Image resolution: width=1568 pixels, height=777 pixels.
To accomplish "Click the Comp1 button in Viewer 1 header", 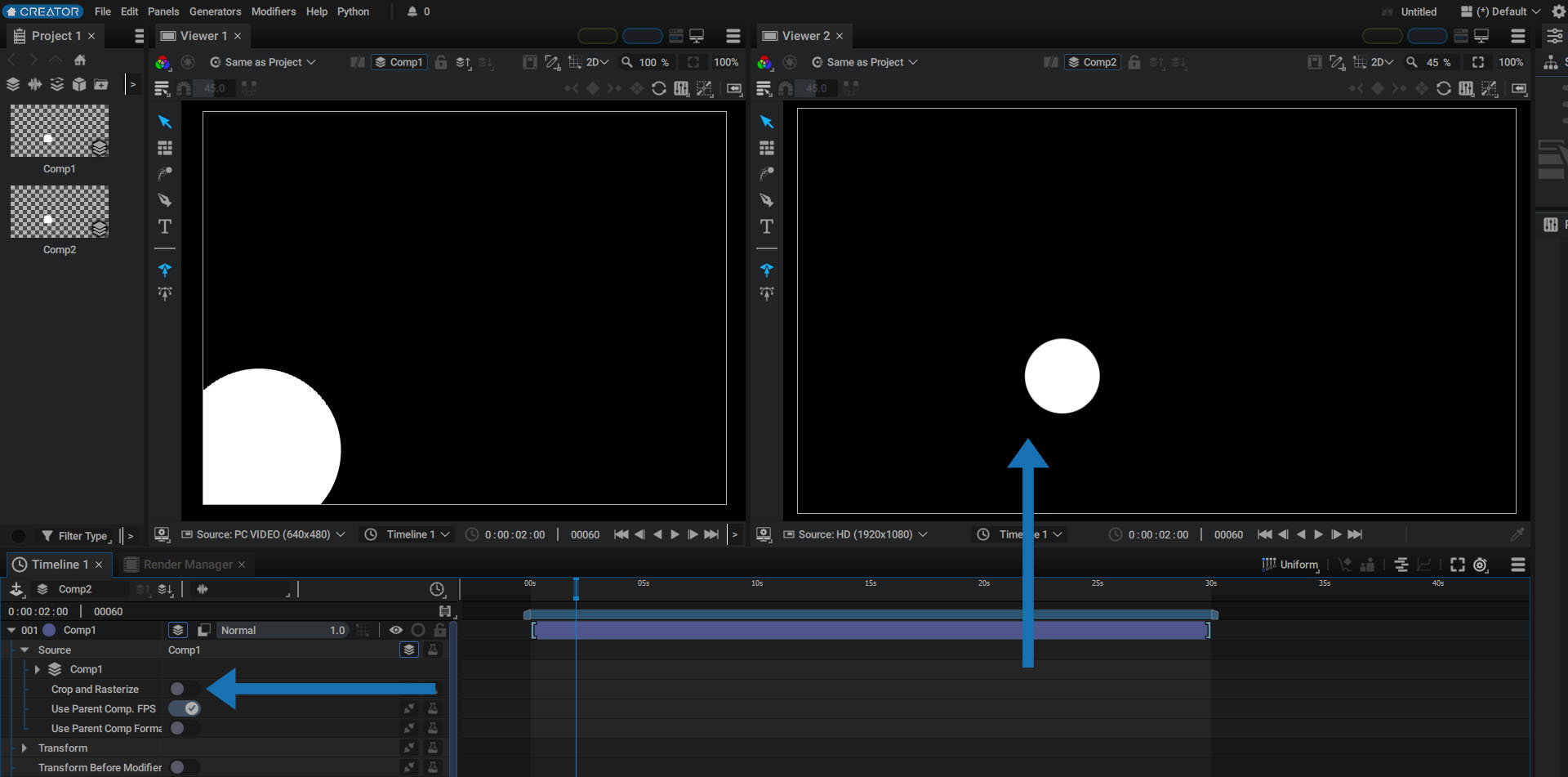I will [x=399, y=62].
